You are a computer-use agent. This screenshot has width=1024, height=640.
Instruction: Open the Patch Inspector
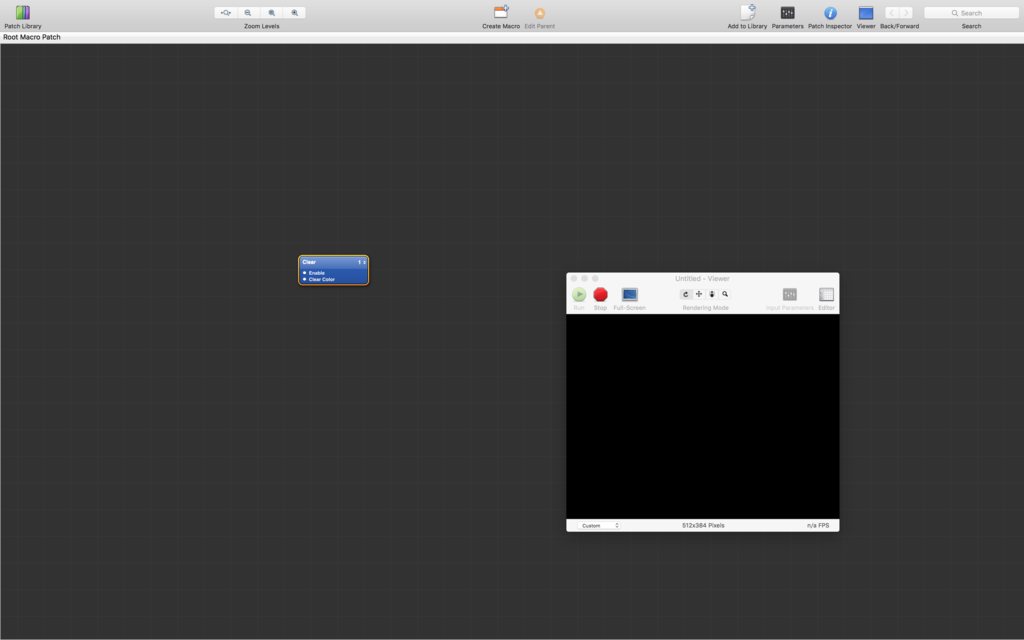830,12
